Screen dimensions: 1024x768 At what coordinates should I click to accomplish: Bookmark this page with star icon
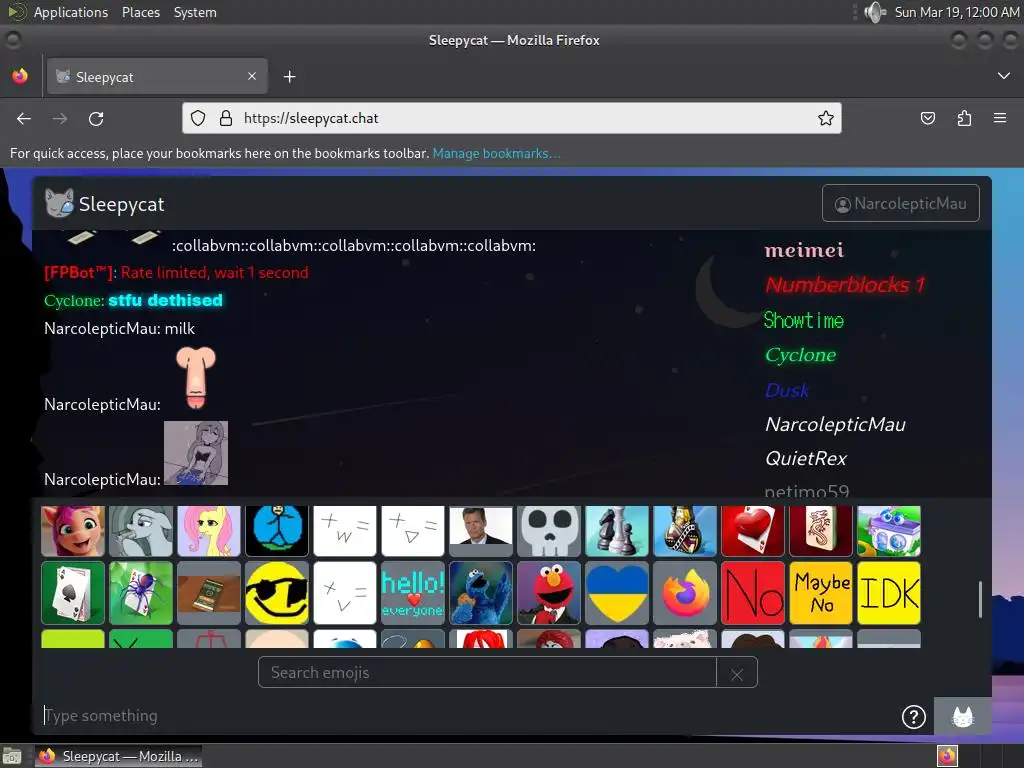[x=825, y=118]
